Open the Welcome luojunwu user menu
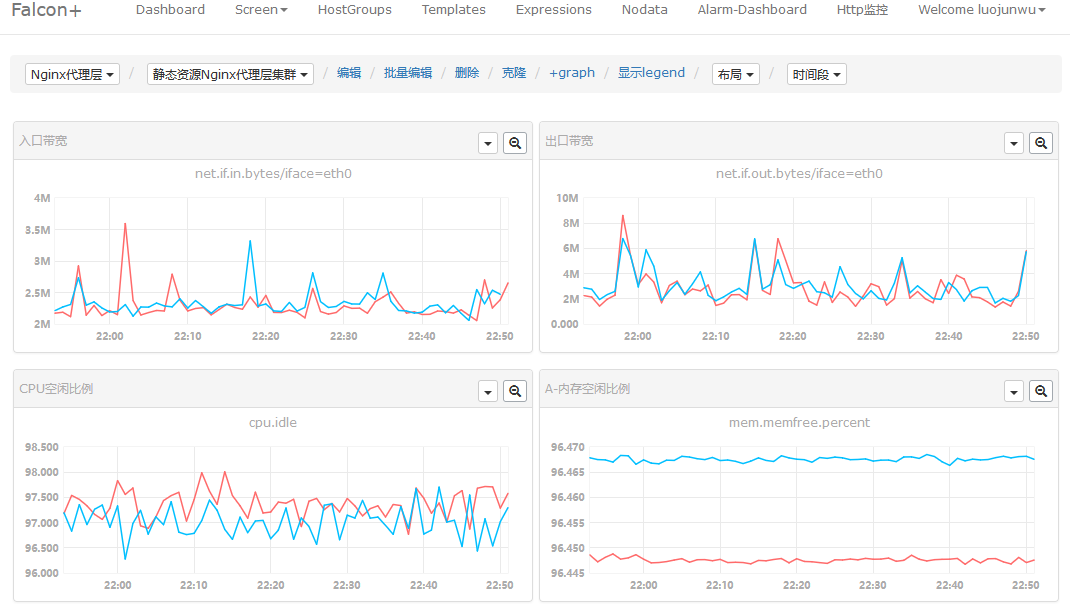Screen dimensions: 1070x606 click(x=981, y=10)
